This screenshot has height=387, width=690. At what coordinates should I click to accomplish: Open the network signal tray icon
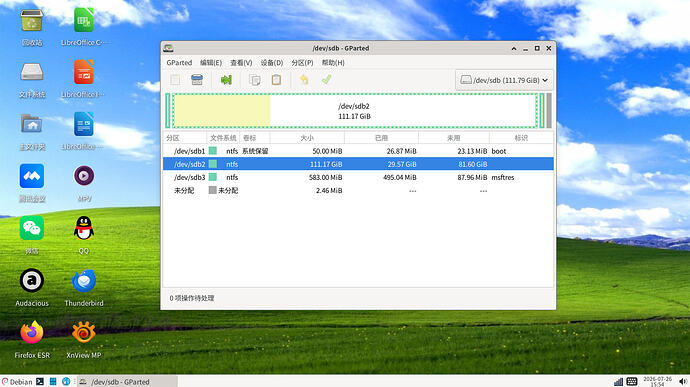click(x=618, y=382)
